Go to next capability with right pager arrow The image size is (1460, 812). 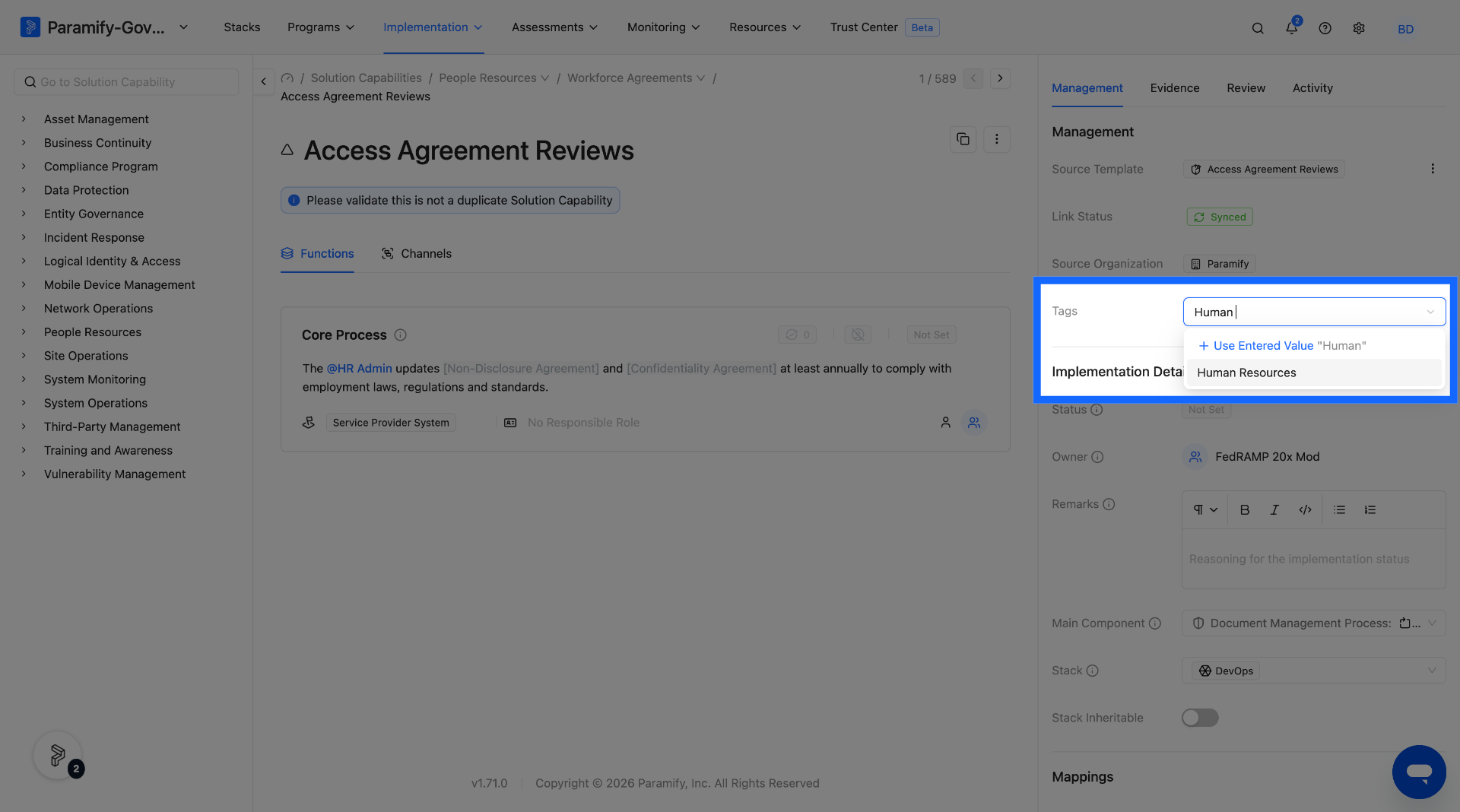pos(1000,78)
